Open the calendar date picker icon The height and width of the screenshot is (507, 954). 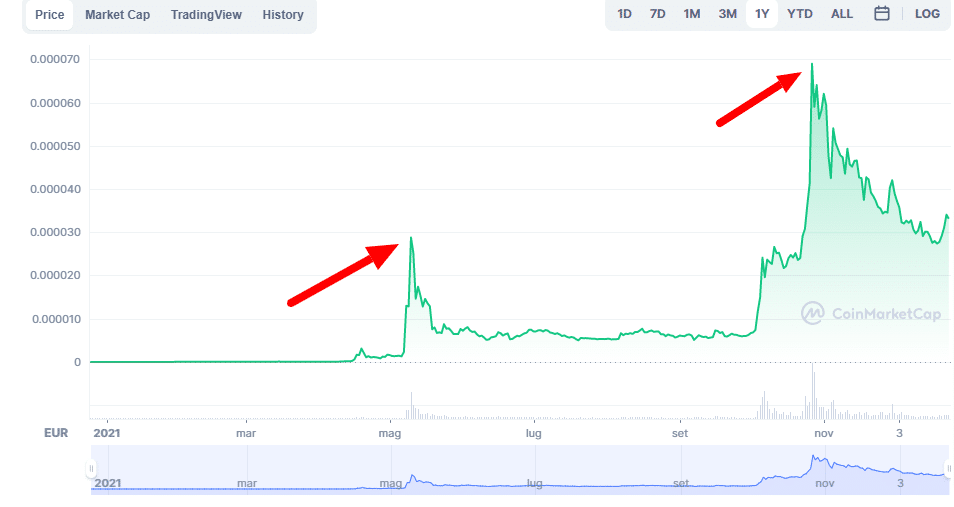(x=882, y=13)
